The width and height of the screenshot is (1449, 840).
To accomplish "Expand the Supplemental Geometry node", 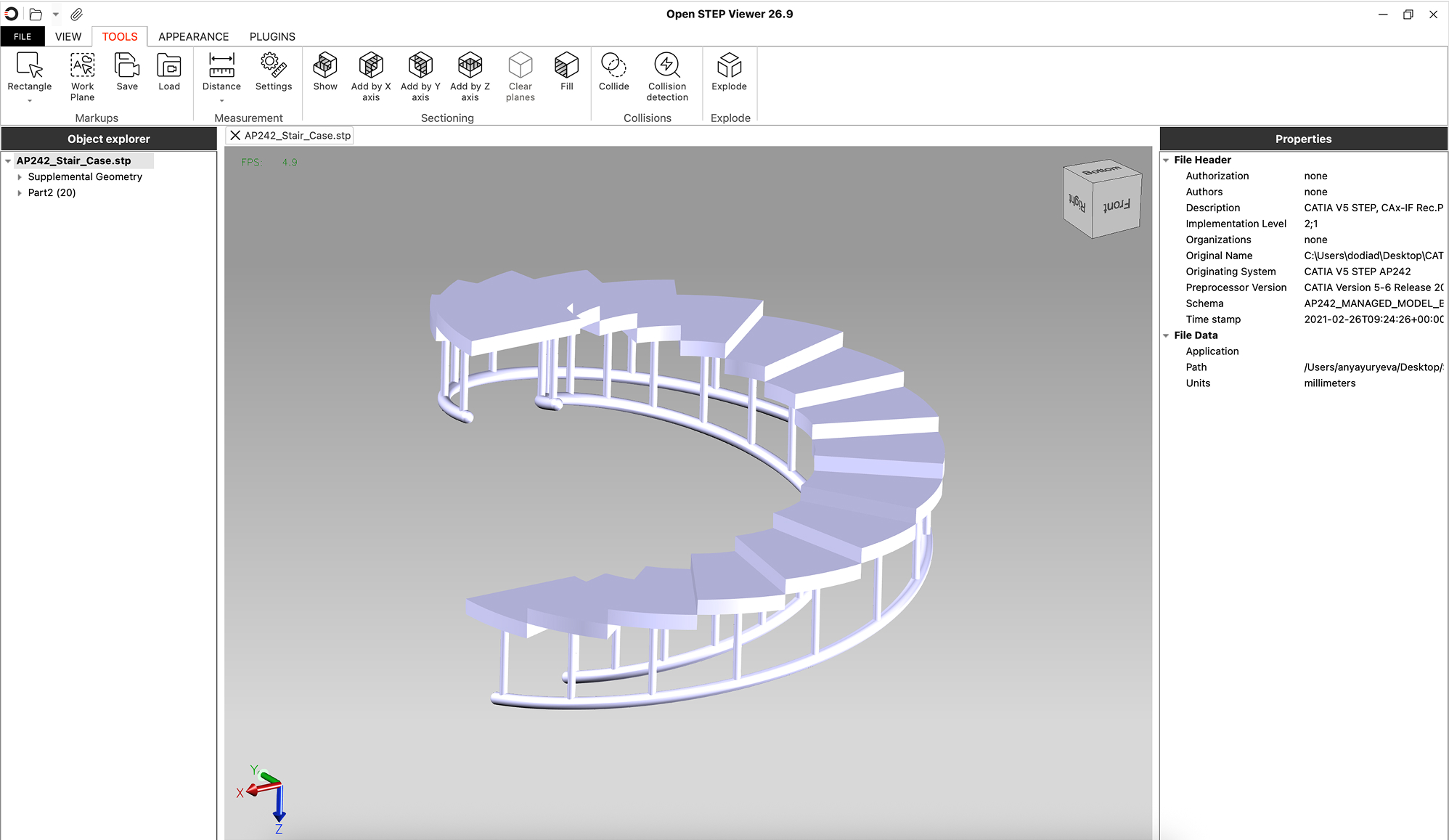I will (20, 177).
